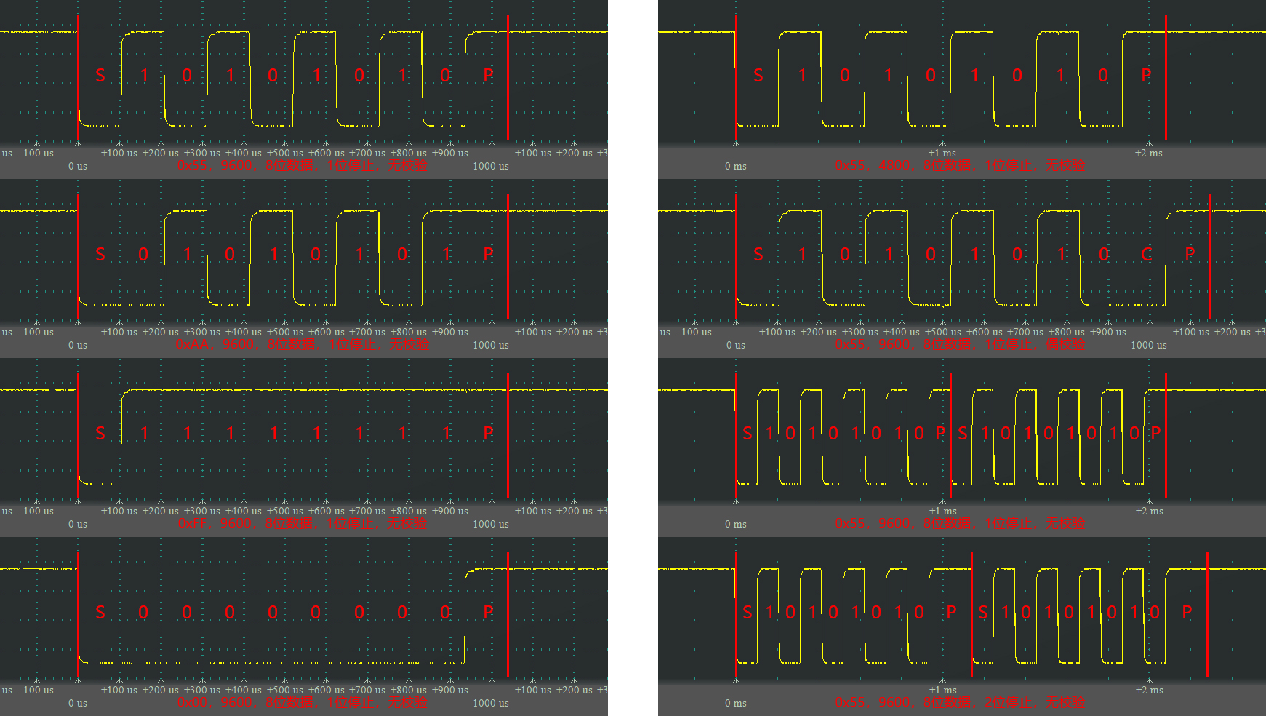Click the +1 ms tick in top-right waveform
Image resolution: width=1267 pixels, height=717 pixels.
pos(949,153)
